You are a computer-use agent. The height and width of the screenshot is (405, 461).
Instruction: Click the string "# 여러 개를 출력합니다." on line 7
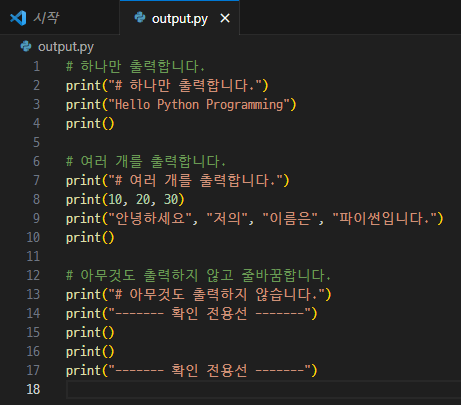point(195,181)
